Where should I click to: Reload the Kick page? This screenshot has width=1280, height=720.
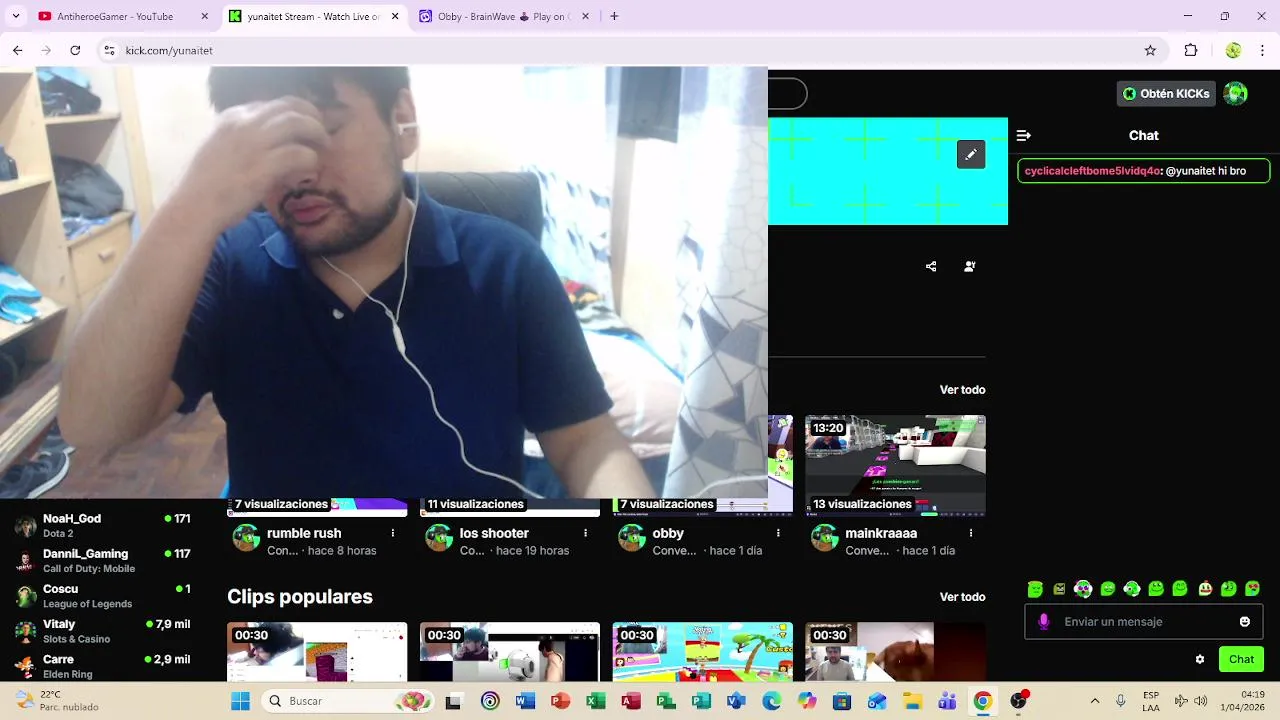tap(75, 50)
